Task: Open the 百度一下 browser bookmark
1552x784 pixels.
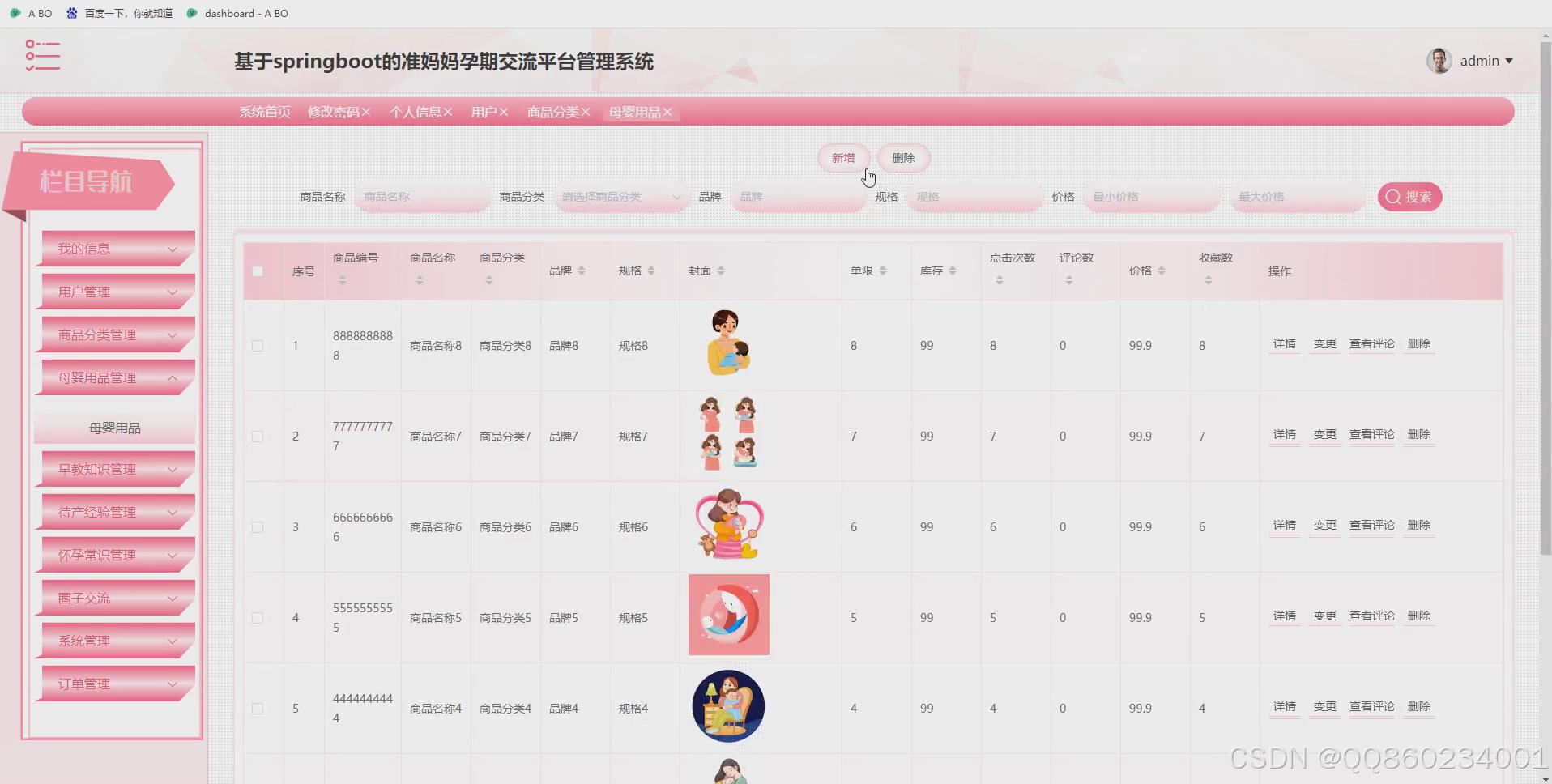Action: coord(120,13)
